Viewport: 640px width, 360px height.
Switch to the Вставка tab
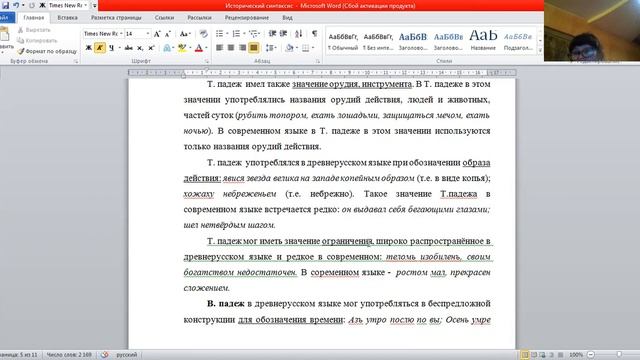point(67,18)
